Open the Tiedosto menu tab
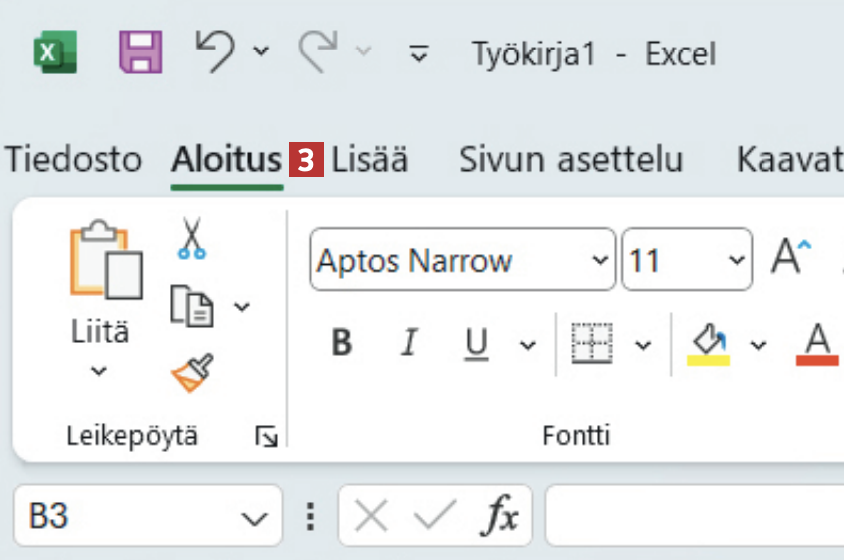 coord(74,160)
